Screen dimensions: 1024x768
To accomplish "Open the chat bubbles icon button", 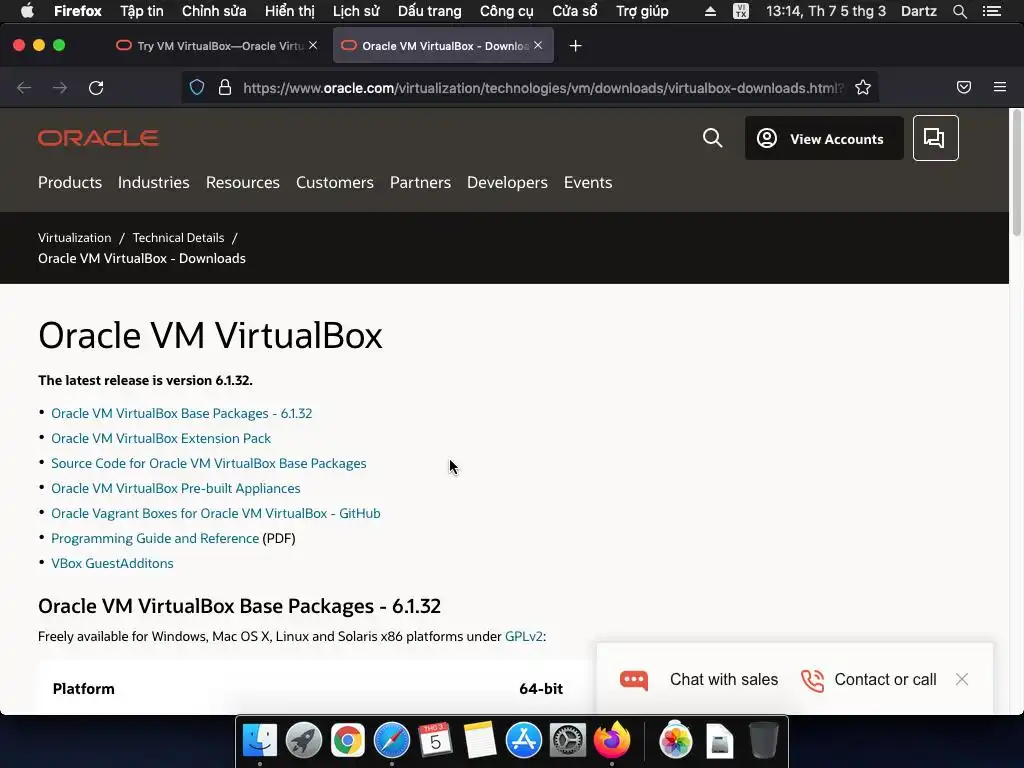I will [x=935, y=138].
